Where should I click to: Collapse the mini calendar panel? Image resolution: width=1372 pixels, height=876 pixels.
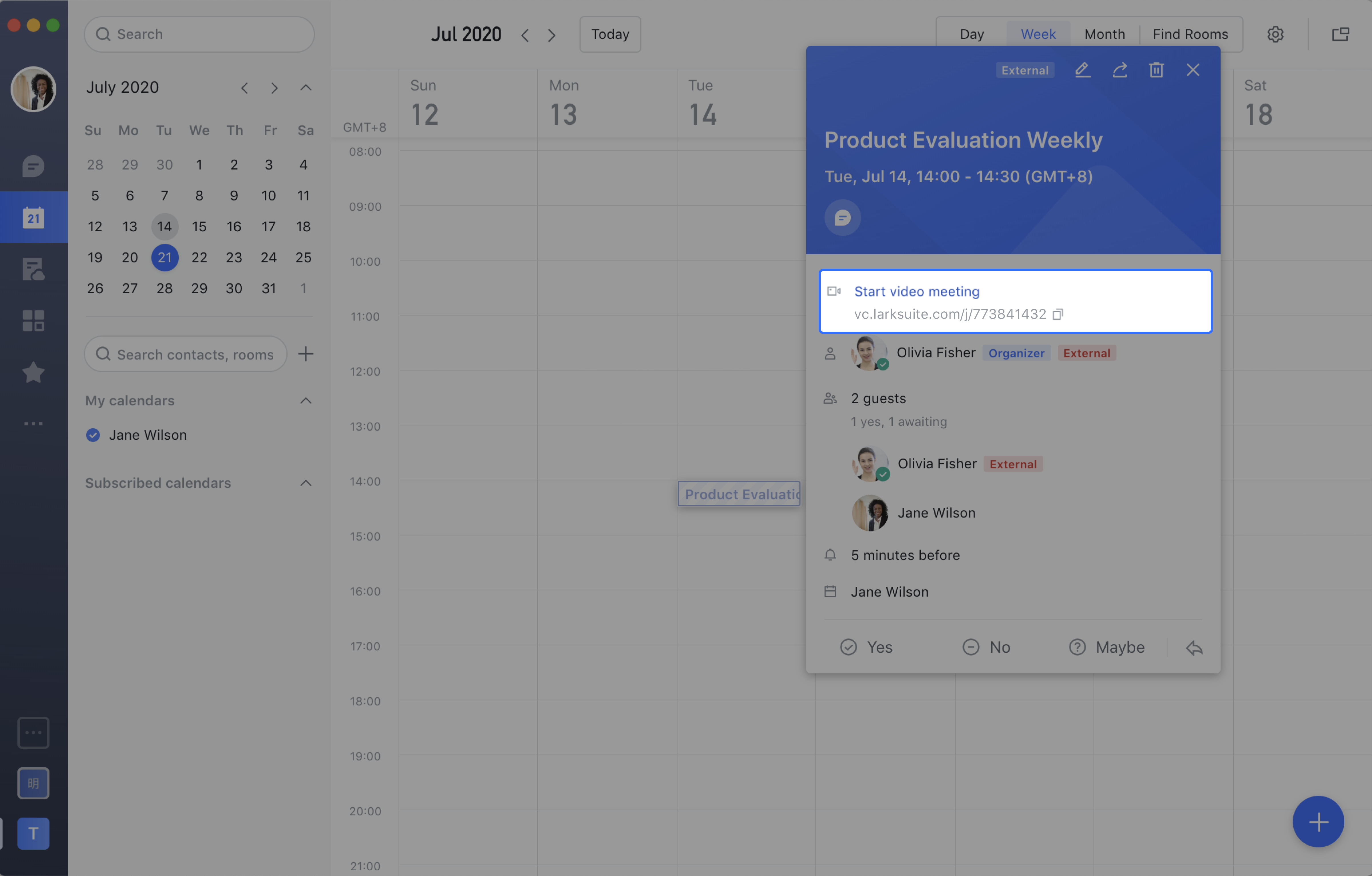[305, 87]
